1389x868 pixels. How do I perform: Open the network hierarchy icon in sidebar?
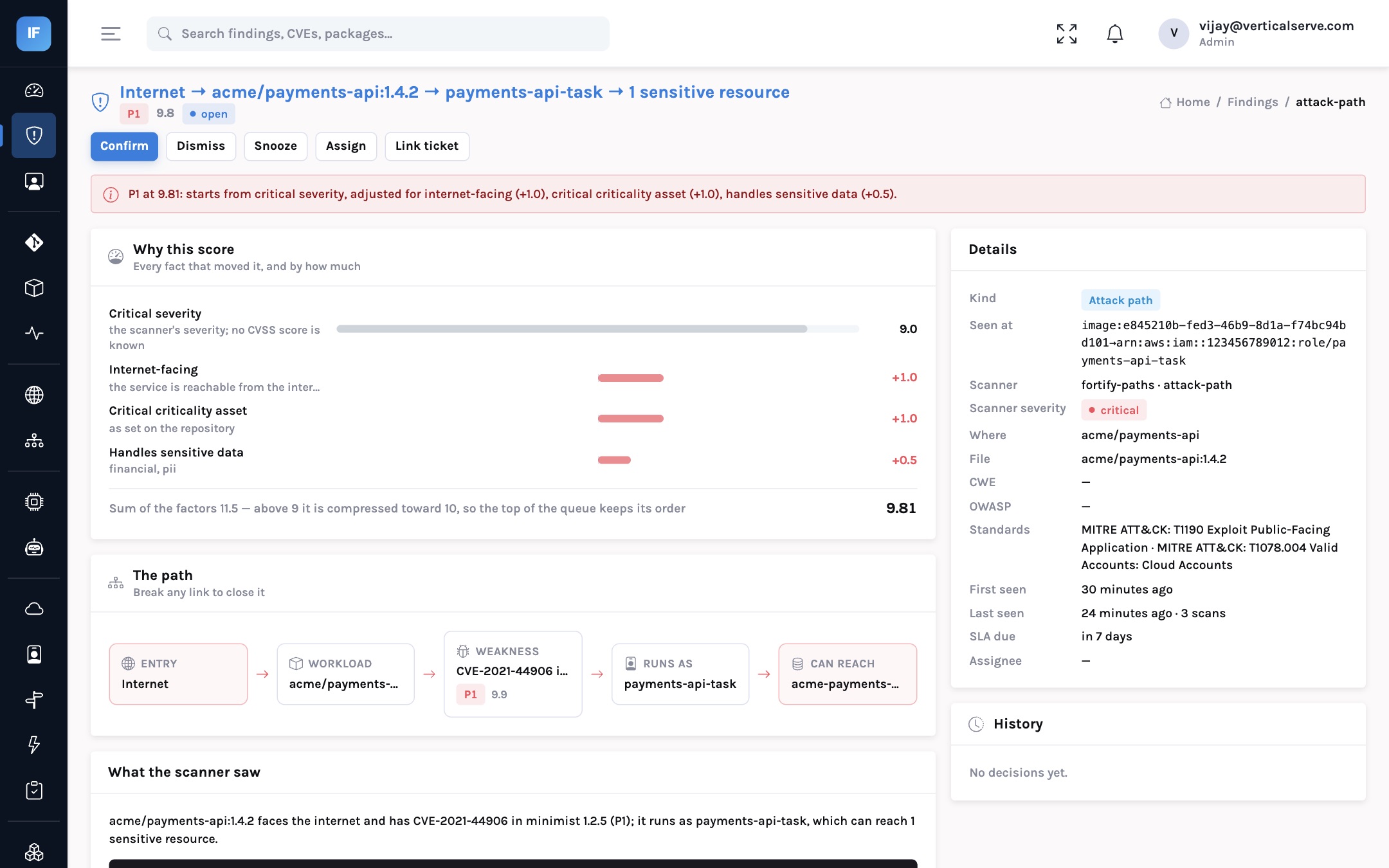pyautogui.click(x=34, y=441)
